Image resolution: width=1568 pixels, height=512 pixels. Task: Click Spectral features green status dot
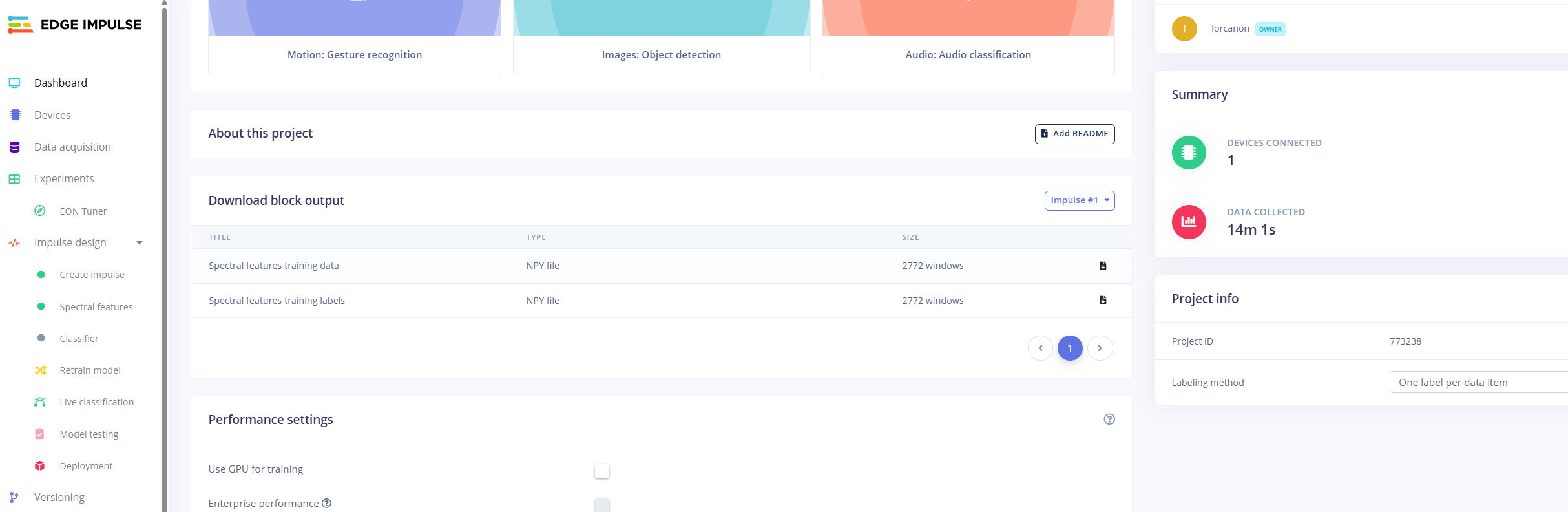pos(41,306)
